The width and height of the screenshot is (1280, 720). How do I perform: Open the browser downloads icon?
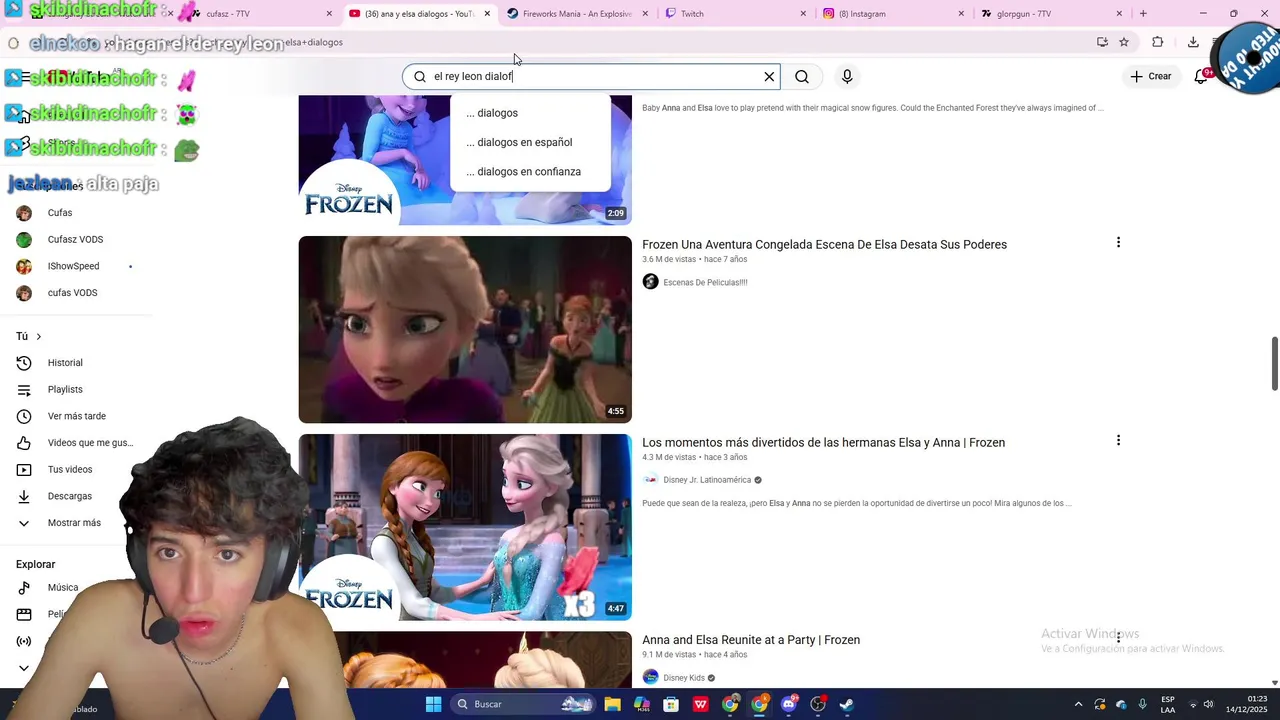[x=1193, y=42]
